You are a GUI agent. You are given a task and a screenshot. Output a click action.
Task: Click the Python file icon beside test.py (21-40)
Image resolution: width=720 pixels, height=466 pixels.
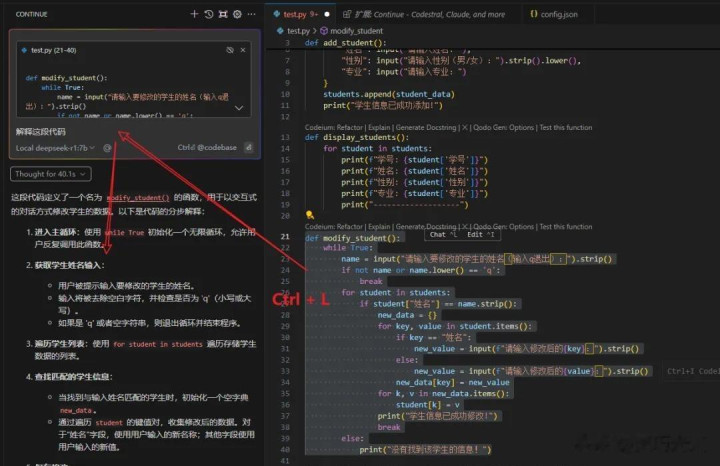[x=24, y=50]
